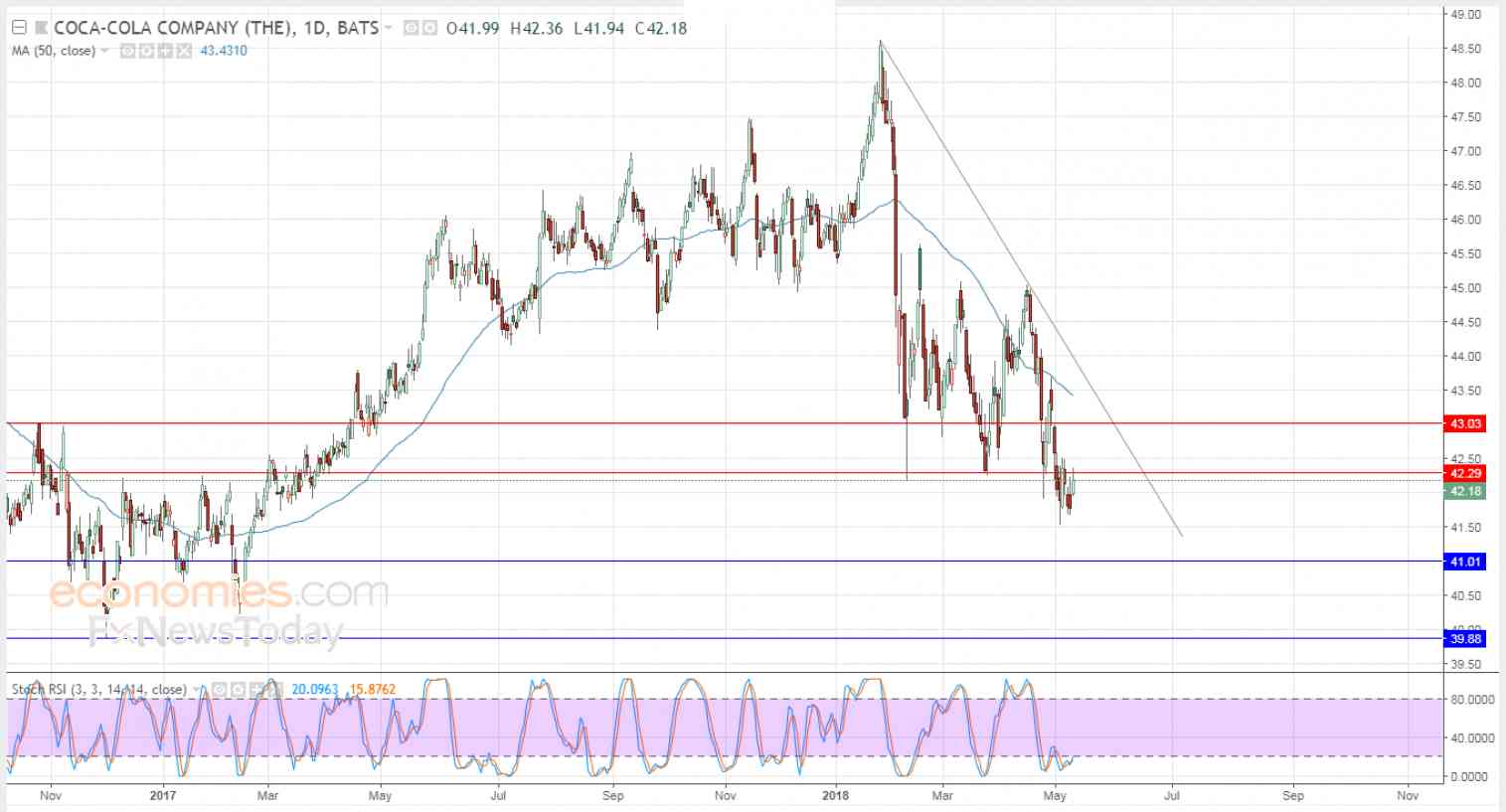Image resolution: width=1506 pixels, height=812 pixels.
Task: Click the blue 39.88 price label
Action: [x=1465, y=639]
